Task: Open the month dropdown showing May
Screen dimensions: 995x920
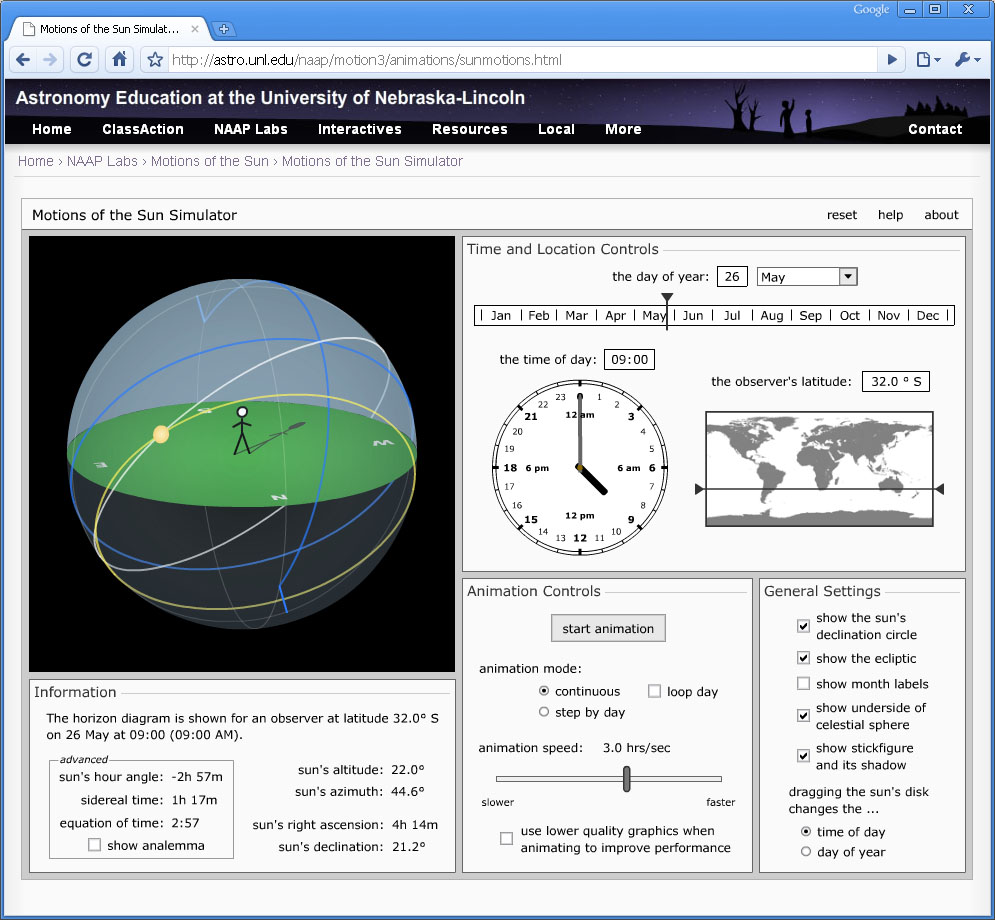Action: [x=807, y=277]
